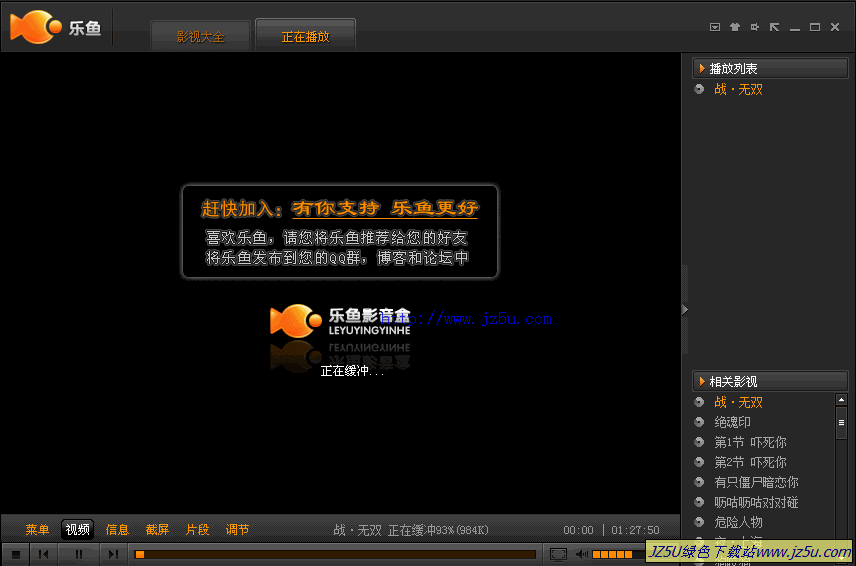Click the total duration 01:27:50
This screenshot has width=856, height=566.
pyautogui.click(x=635, y=530)
